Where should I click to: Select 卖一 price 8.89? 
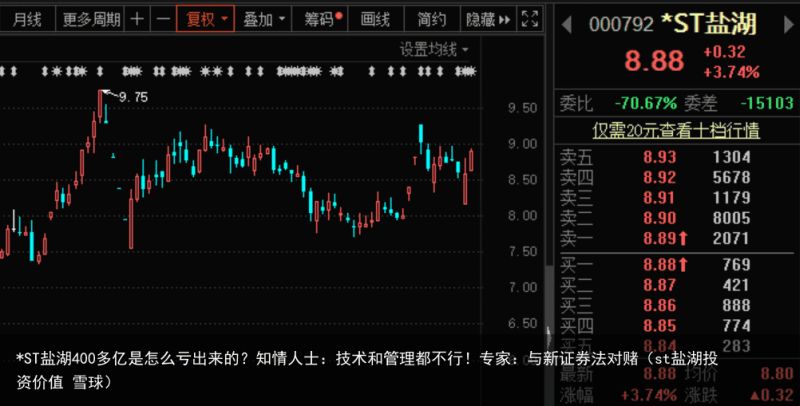pyautogui.click(x=659, y=239)
